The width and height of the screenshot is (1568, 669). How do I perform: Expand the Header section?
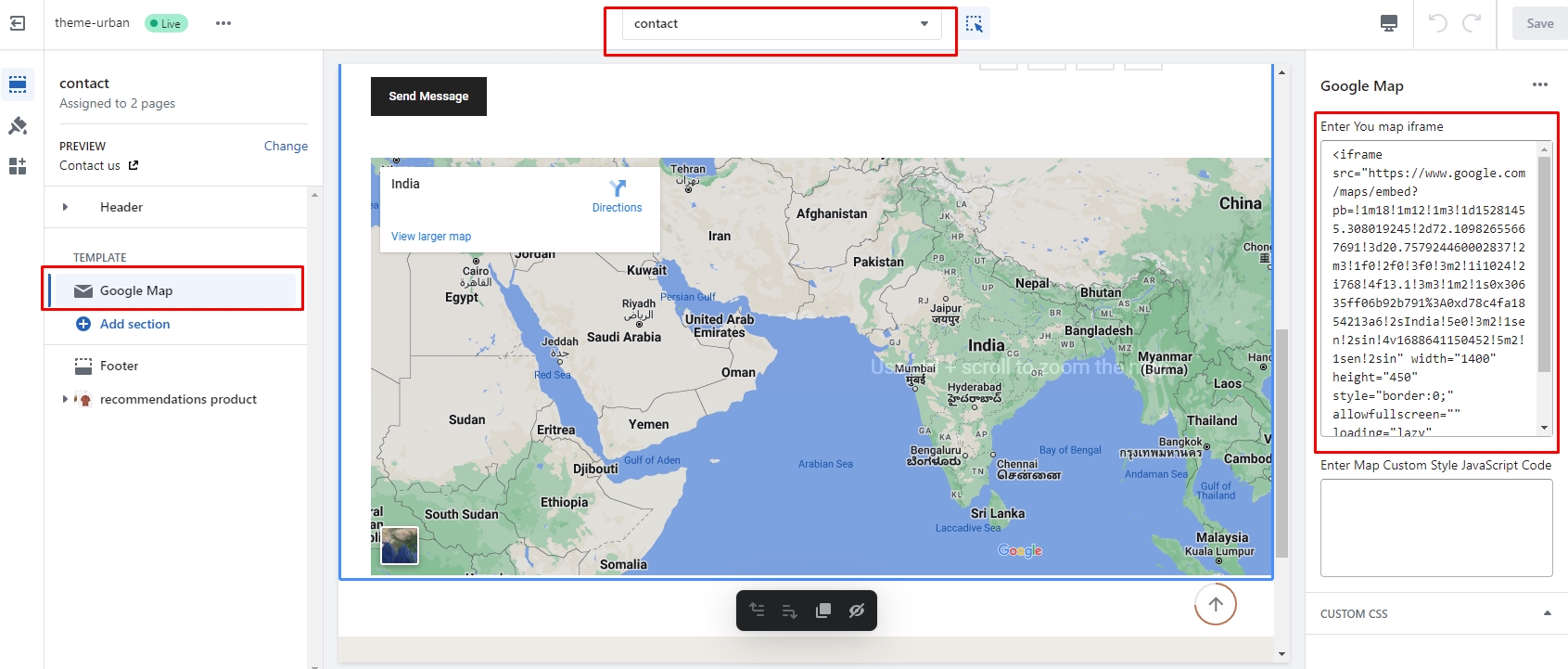point(65,207)
